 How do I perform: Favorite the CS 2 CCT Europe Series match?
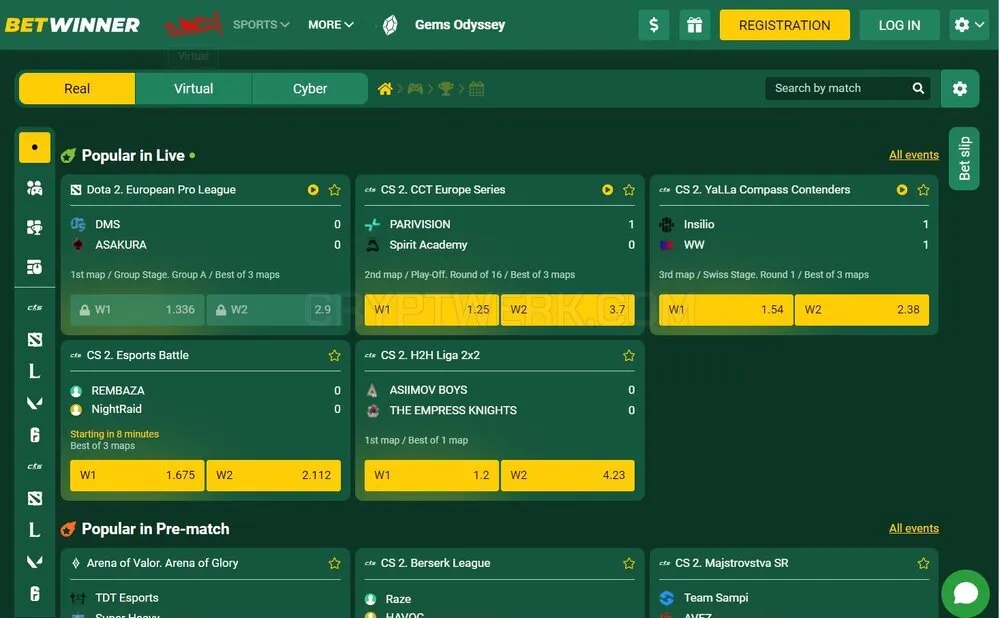pyautogui.click(x=629, y=189)
